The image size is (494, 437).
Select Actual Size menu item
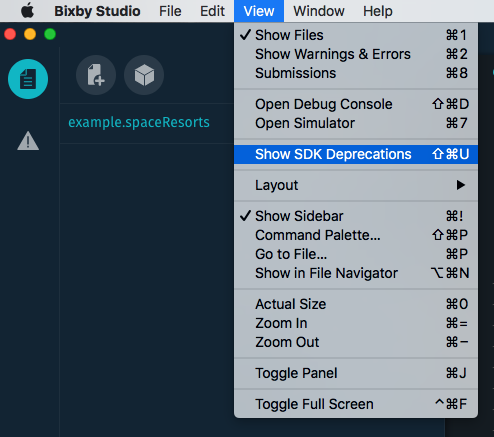356,304
